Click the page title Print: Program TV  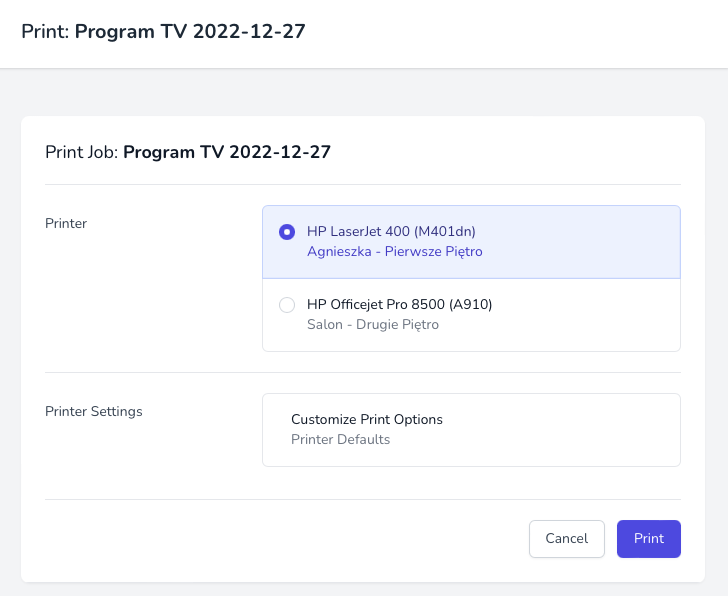163,32
